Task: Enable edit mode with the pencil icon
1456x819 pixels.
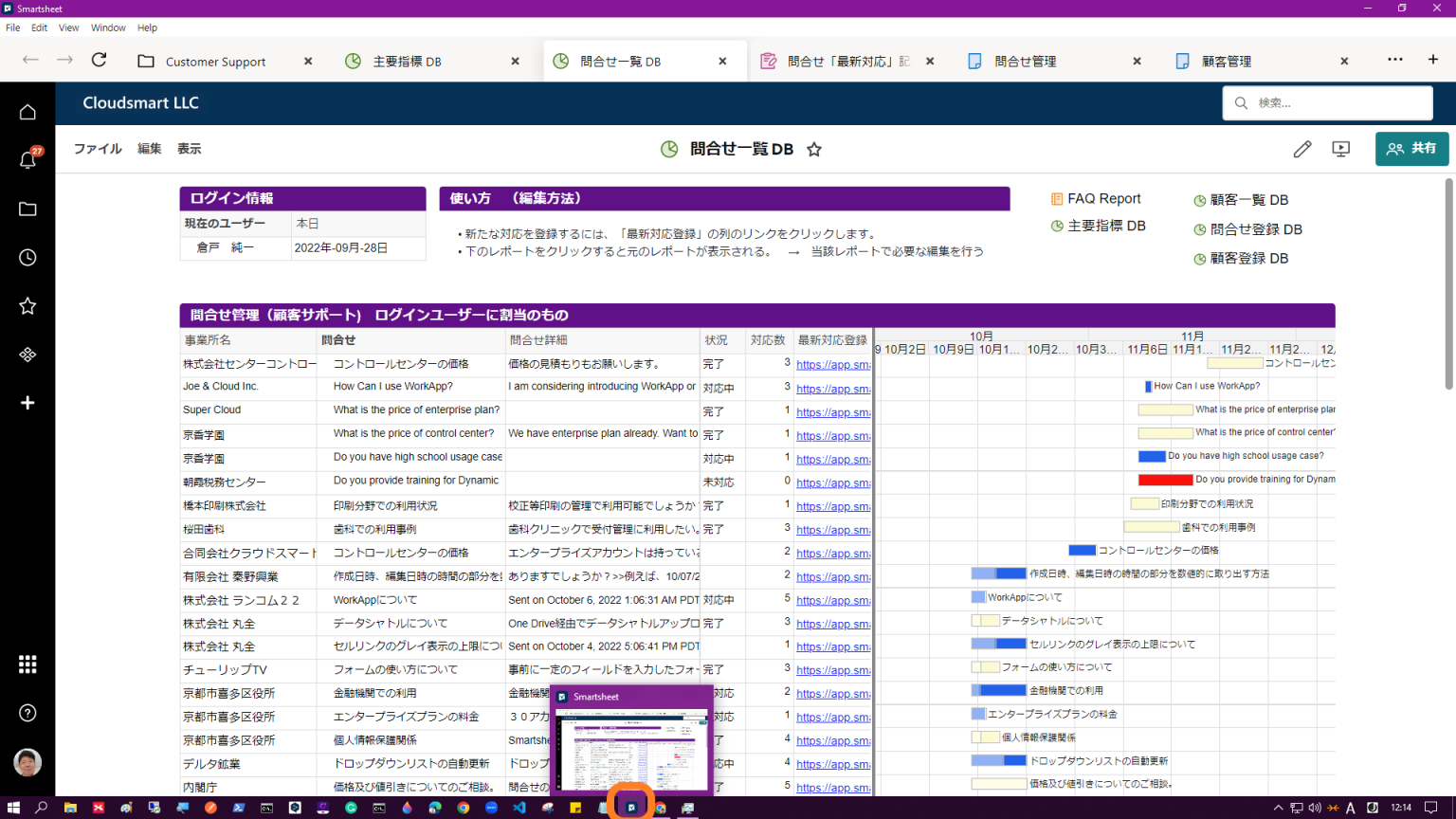Action: click(x=1301, y=149)
